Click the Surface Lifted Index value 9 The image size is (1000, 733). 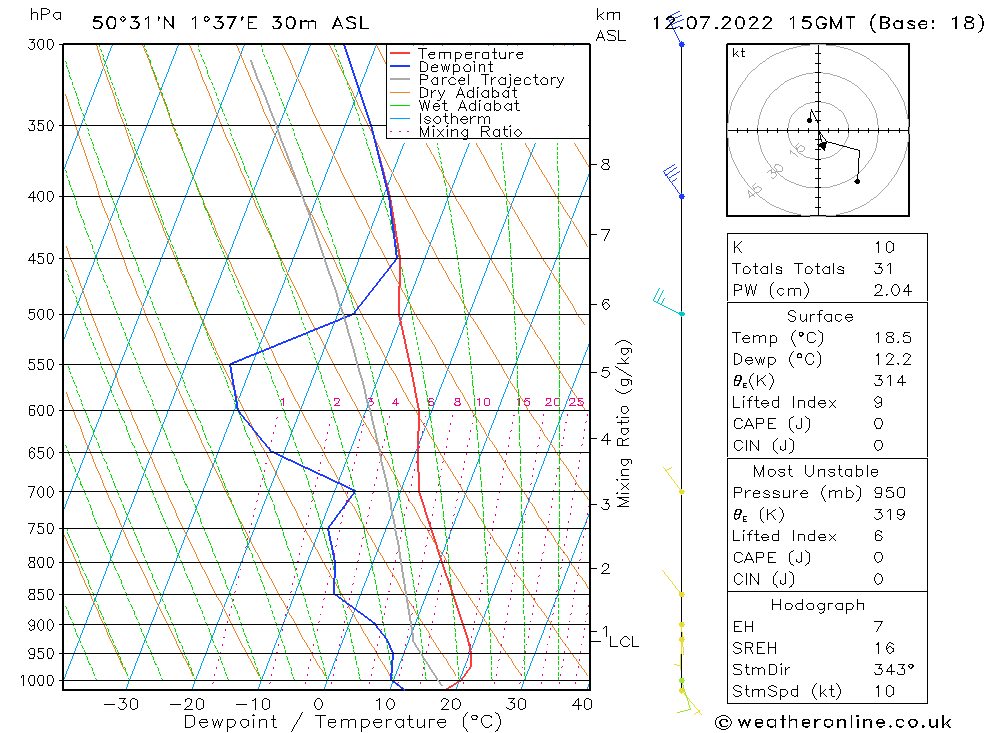pyautogui.click(x=879, y=403)
